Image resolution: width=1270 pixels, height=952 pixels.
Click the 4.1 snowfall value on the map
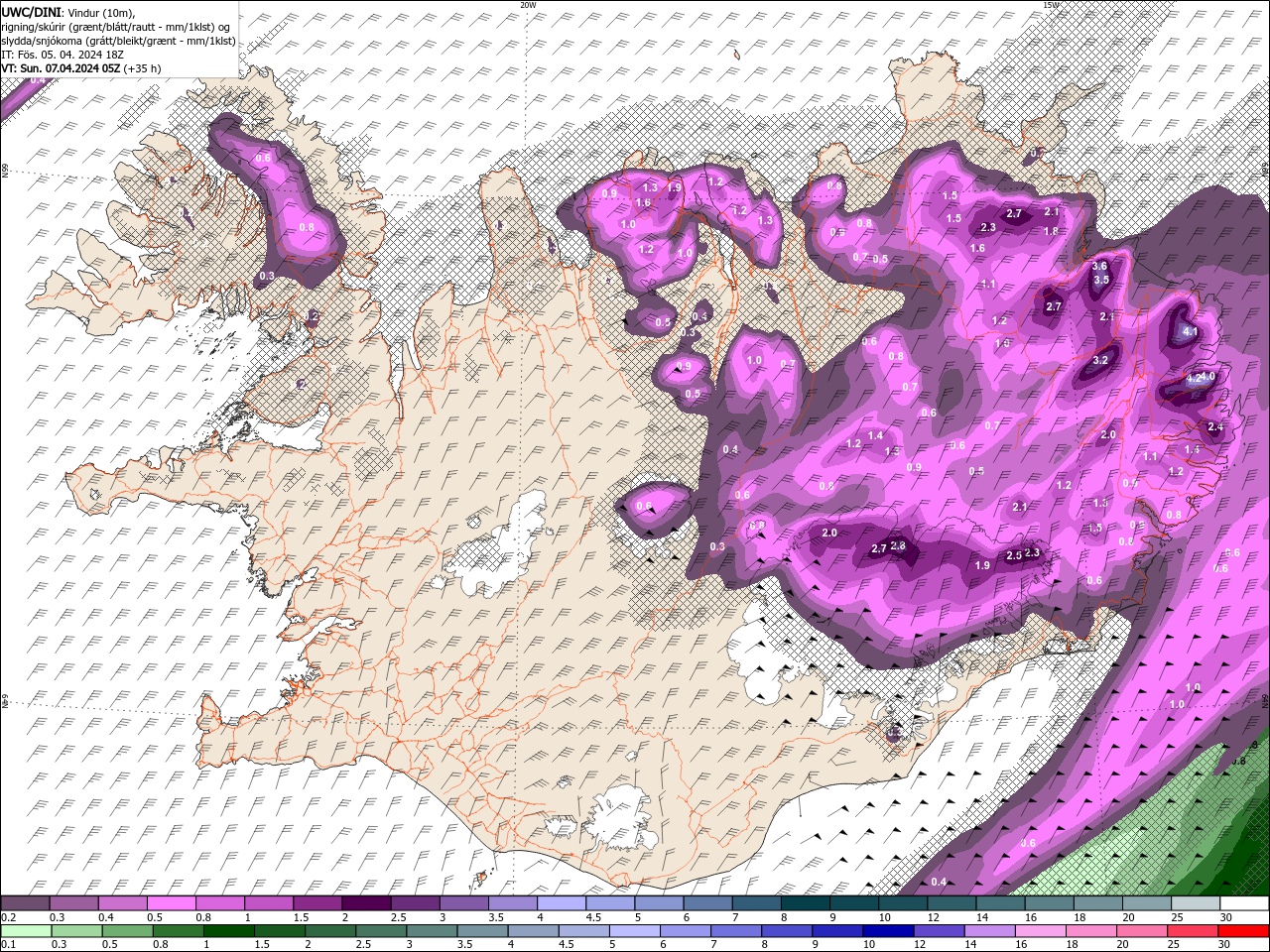(x=1192, y=332)
